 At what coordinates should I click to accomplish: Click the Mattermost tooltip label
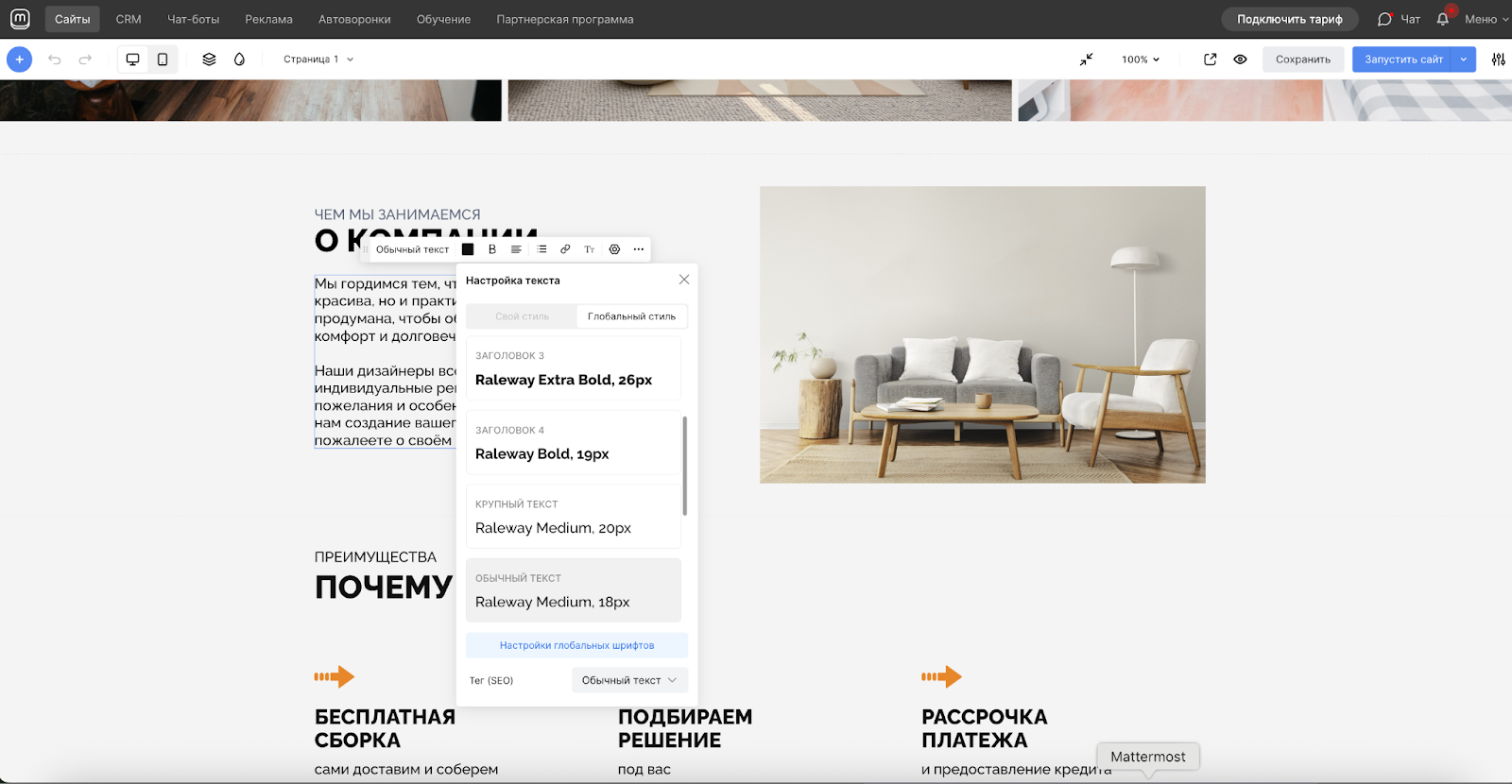click(1148, 757)
